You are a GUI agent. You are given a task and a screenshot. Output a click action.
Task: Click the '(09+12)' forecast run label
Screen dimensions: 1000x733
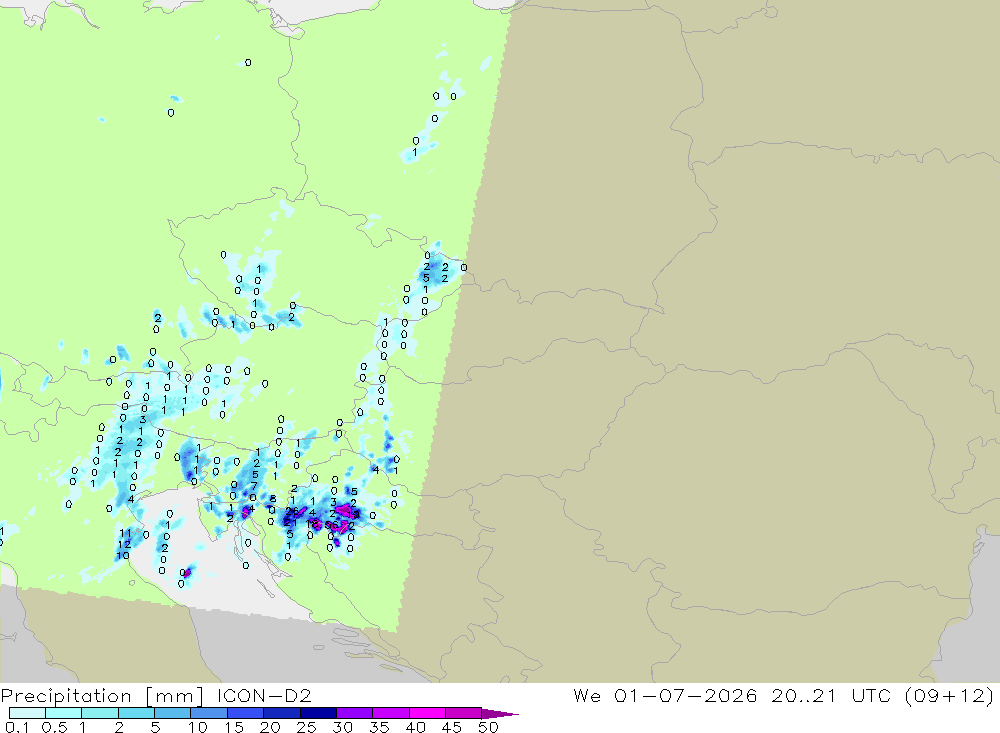point(949,696)
